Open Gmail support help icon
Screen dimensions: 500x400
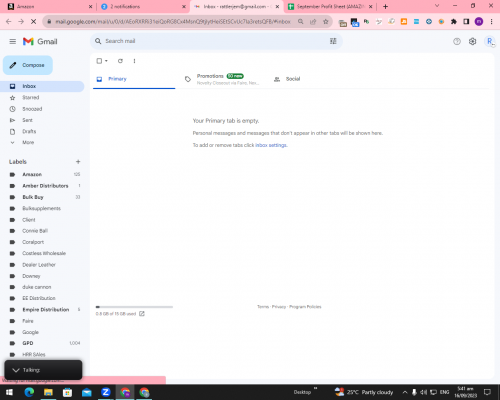click(457, 41)
